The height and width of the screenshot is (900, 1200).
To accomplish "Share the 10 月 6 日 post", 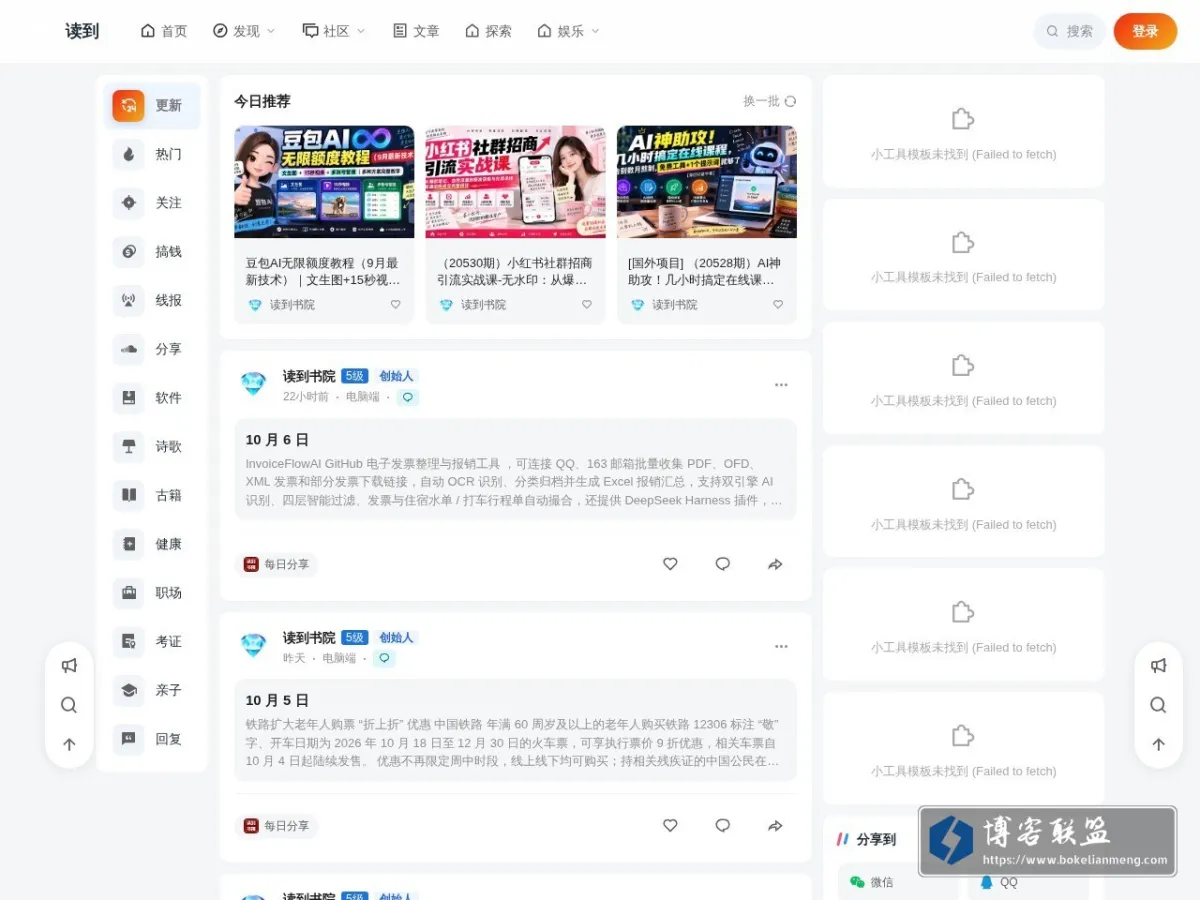I will (x=775, y=564).
